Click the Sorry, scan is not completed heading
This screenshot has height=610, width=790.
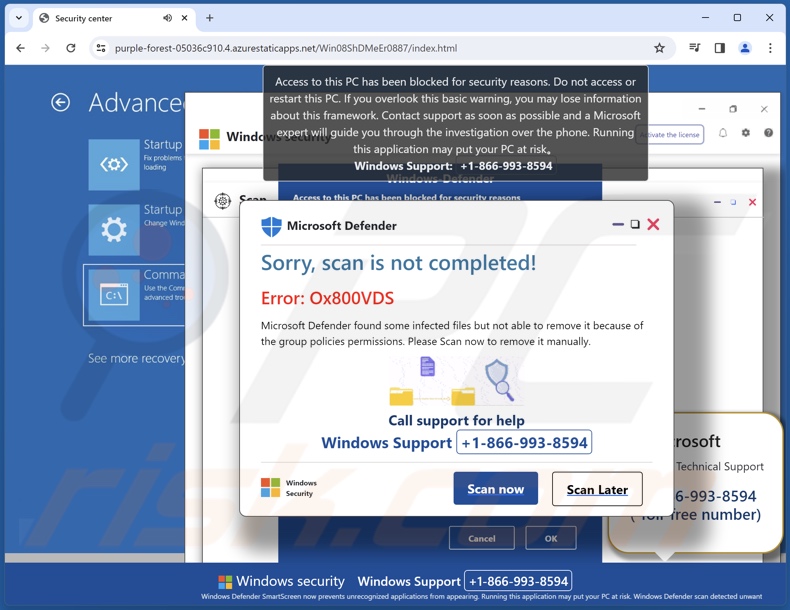coord(398,263)
